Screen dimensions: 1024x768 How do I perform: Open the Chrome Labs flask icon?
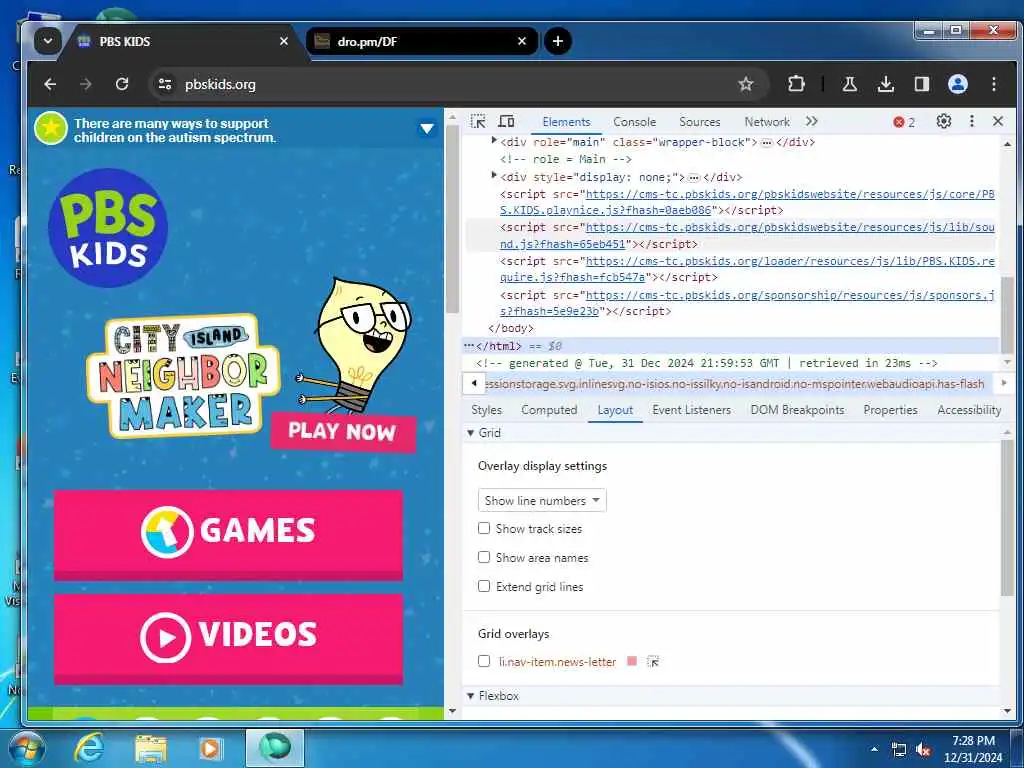(850, 84)
